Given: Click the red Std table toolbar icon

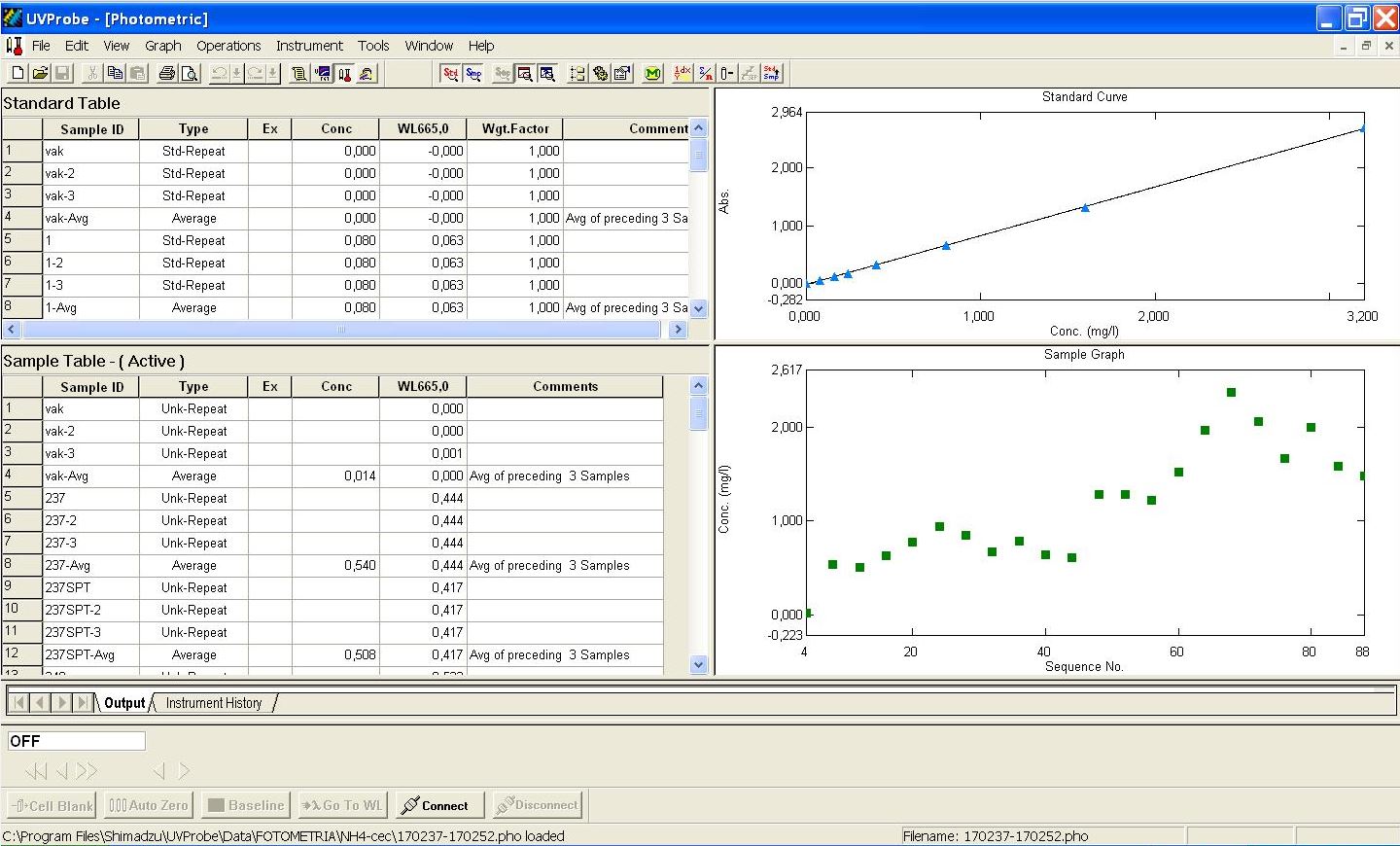Looking at the screenshot, I should (450, 73).
